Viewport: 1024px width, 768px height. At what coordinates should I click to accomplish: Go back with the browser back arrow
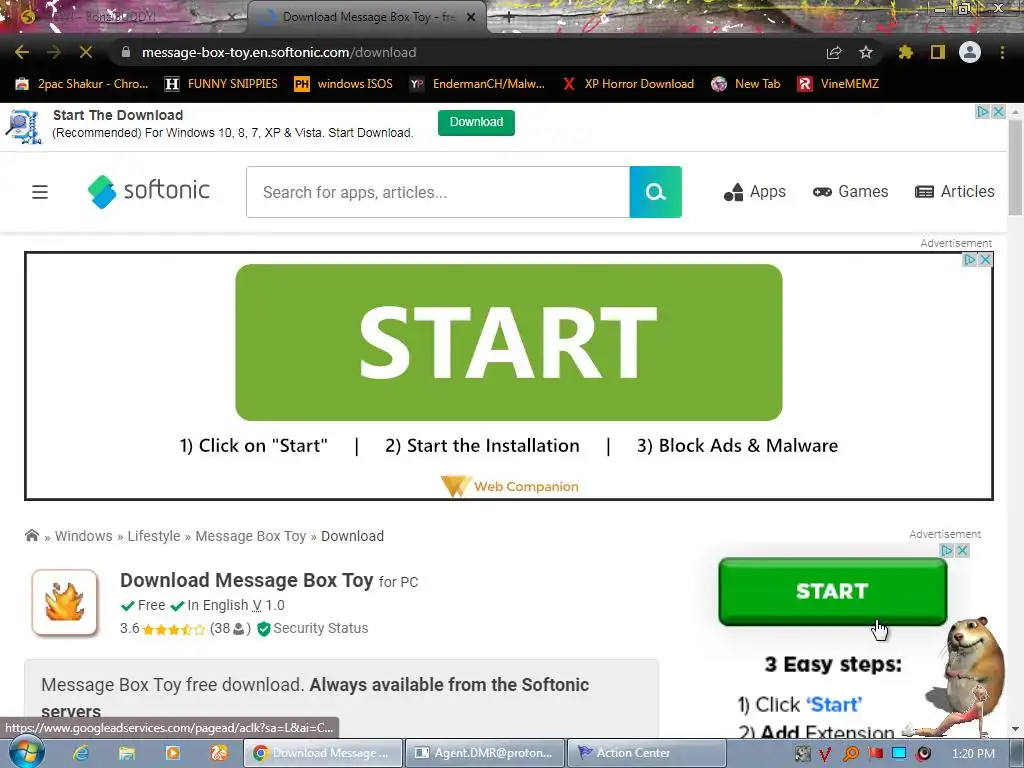[x=22, y=52]
